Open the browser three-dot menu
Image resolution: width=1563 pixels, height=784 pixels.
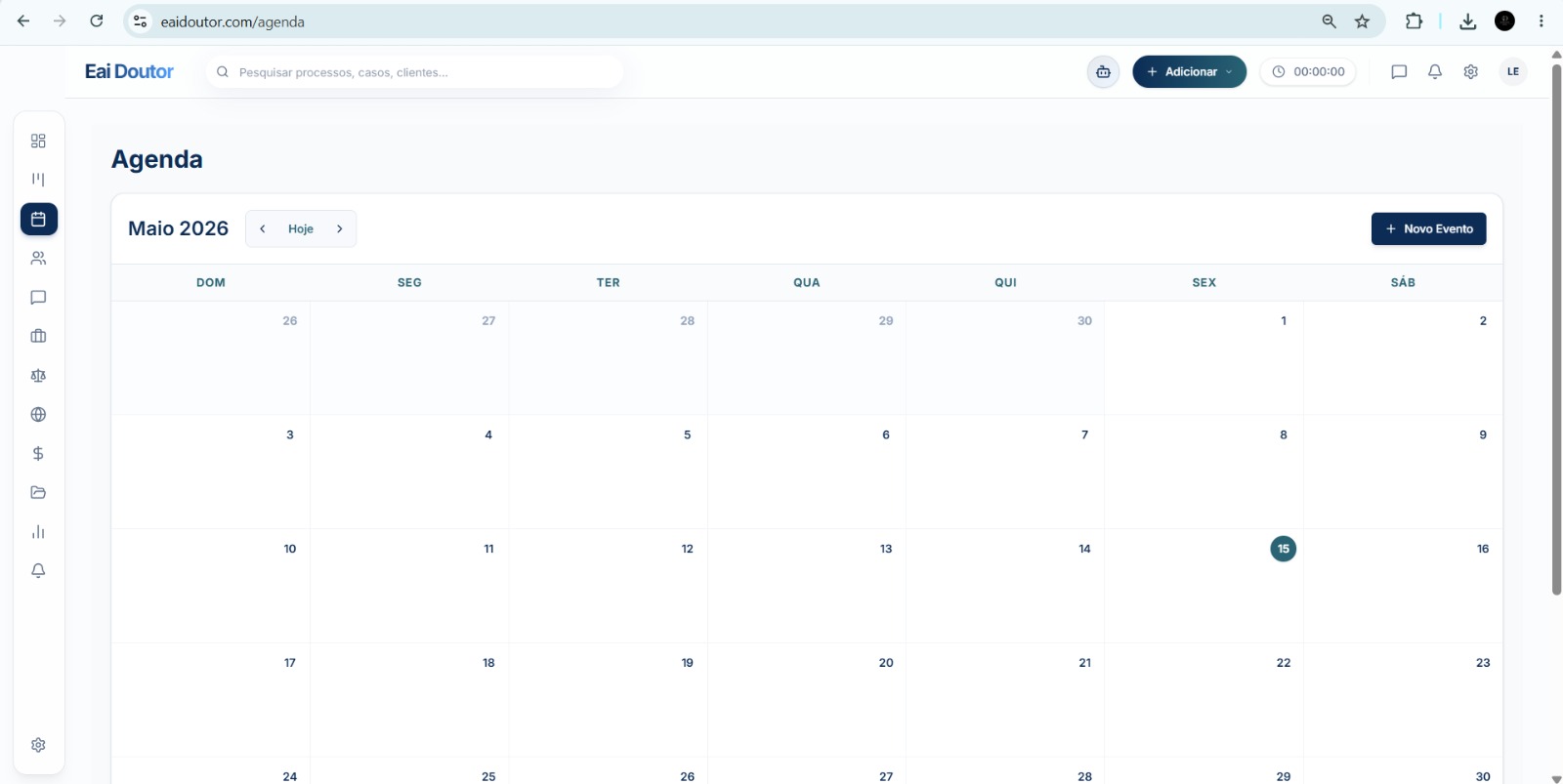pos(1542,21)
